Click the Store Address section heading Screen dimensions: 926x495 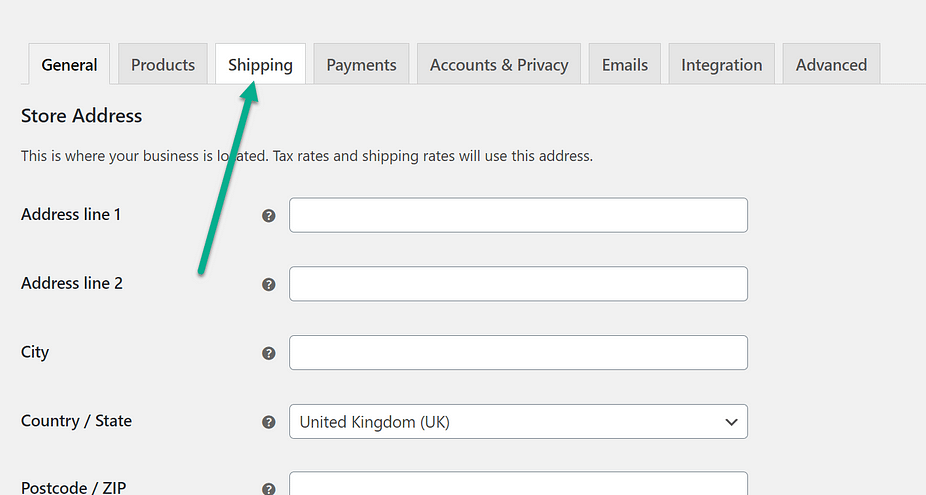click(x=81, y=116)
